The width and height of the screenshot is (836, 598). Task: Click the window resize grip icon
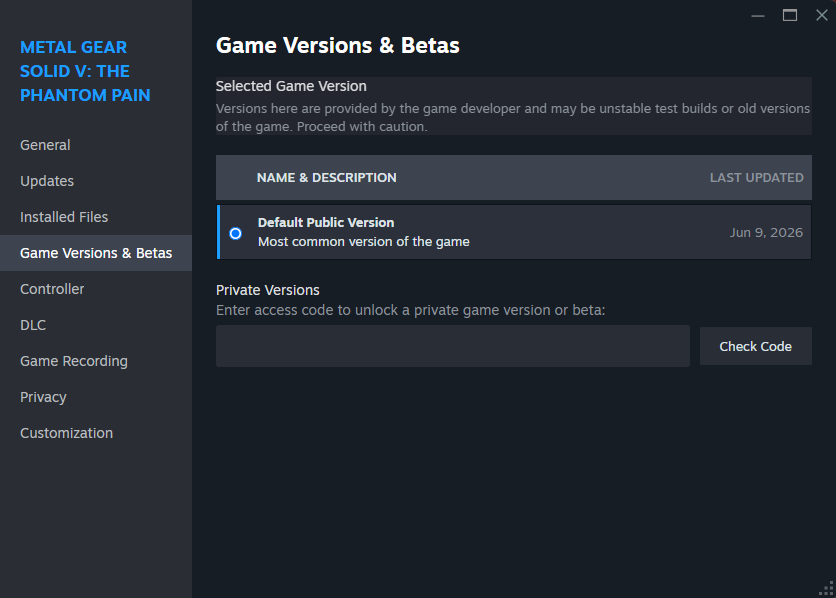point(827,589)
